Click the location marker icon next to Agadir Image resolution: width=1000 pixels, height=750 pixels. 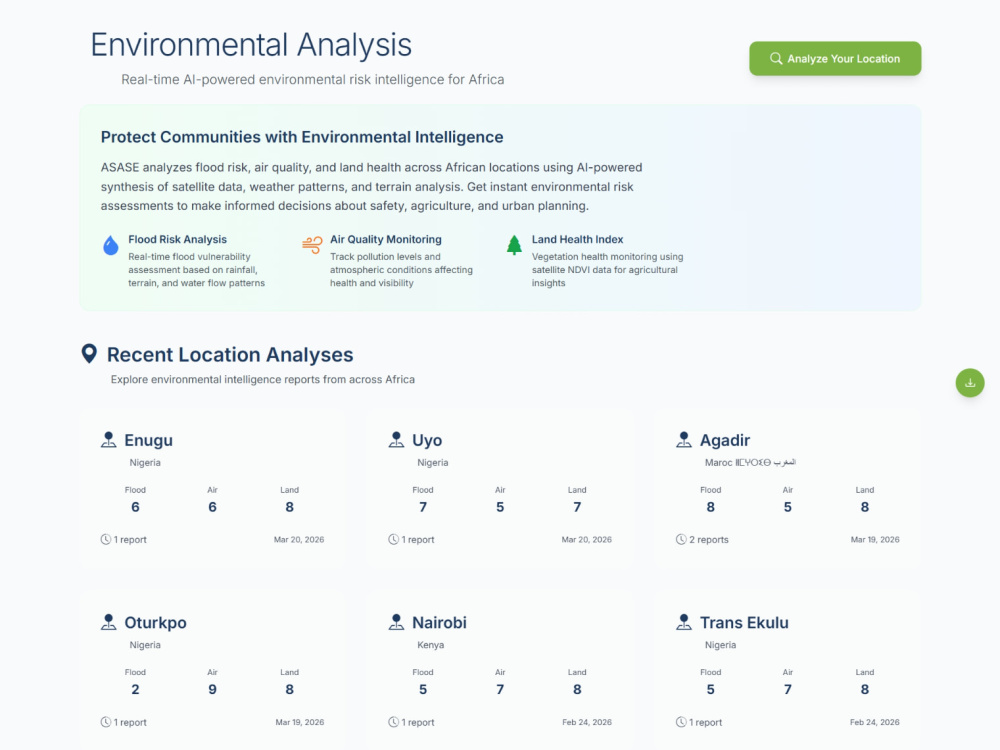[684, 440]
